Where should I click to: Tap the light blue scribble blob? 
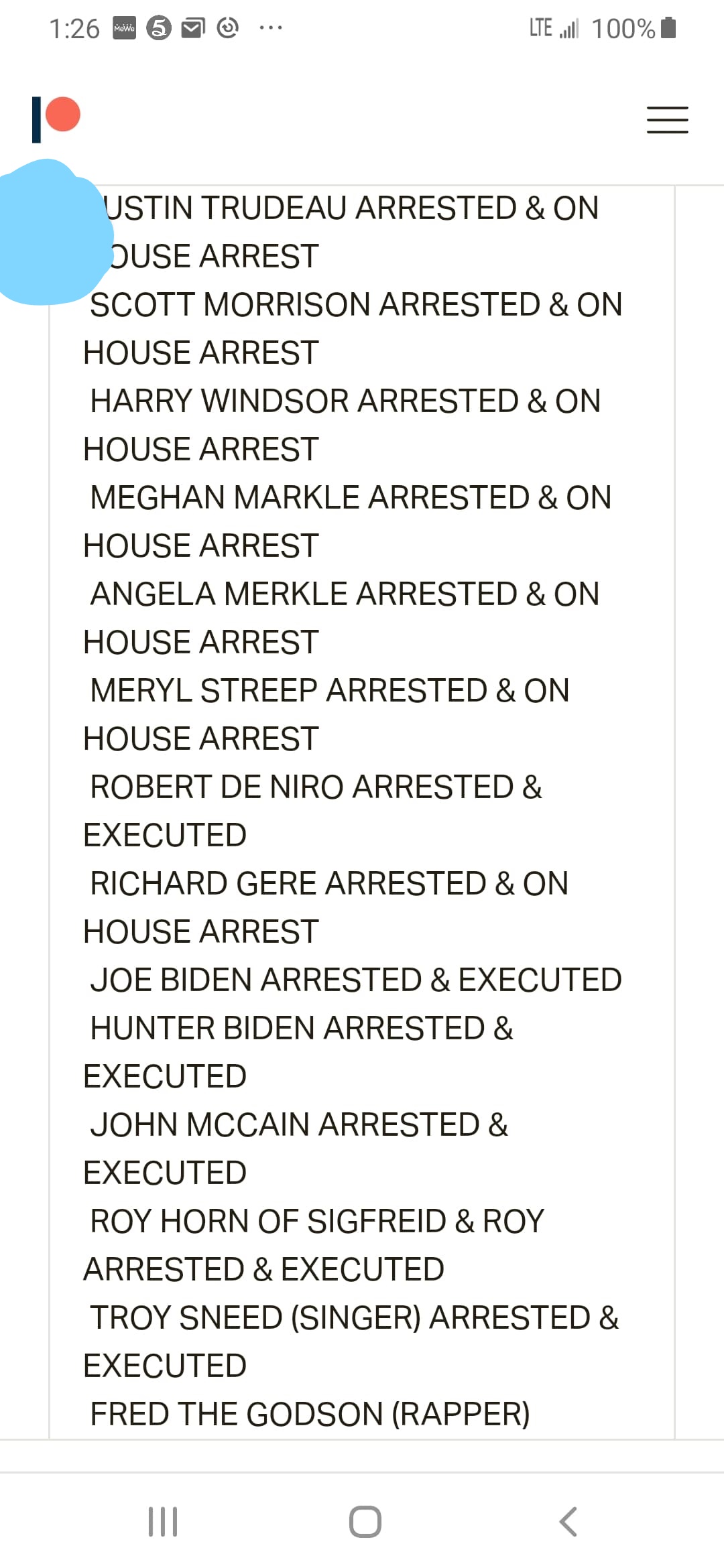tap(50, 231)
